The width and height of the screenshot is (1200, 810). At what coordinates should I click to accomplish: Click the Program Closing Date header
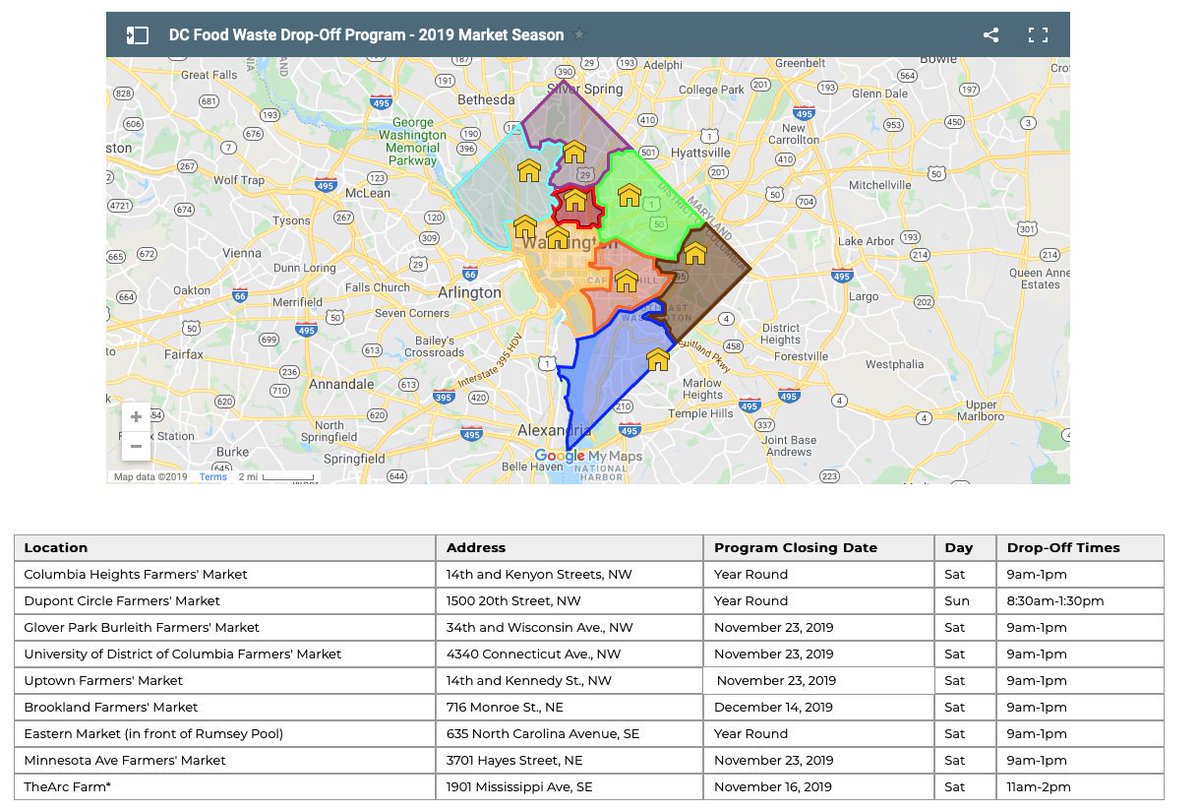coord(819,548)
